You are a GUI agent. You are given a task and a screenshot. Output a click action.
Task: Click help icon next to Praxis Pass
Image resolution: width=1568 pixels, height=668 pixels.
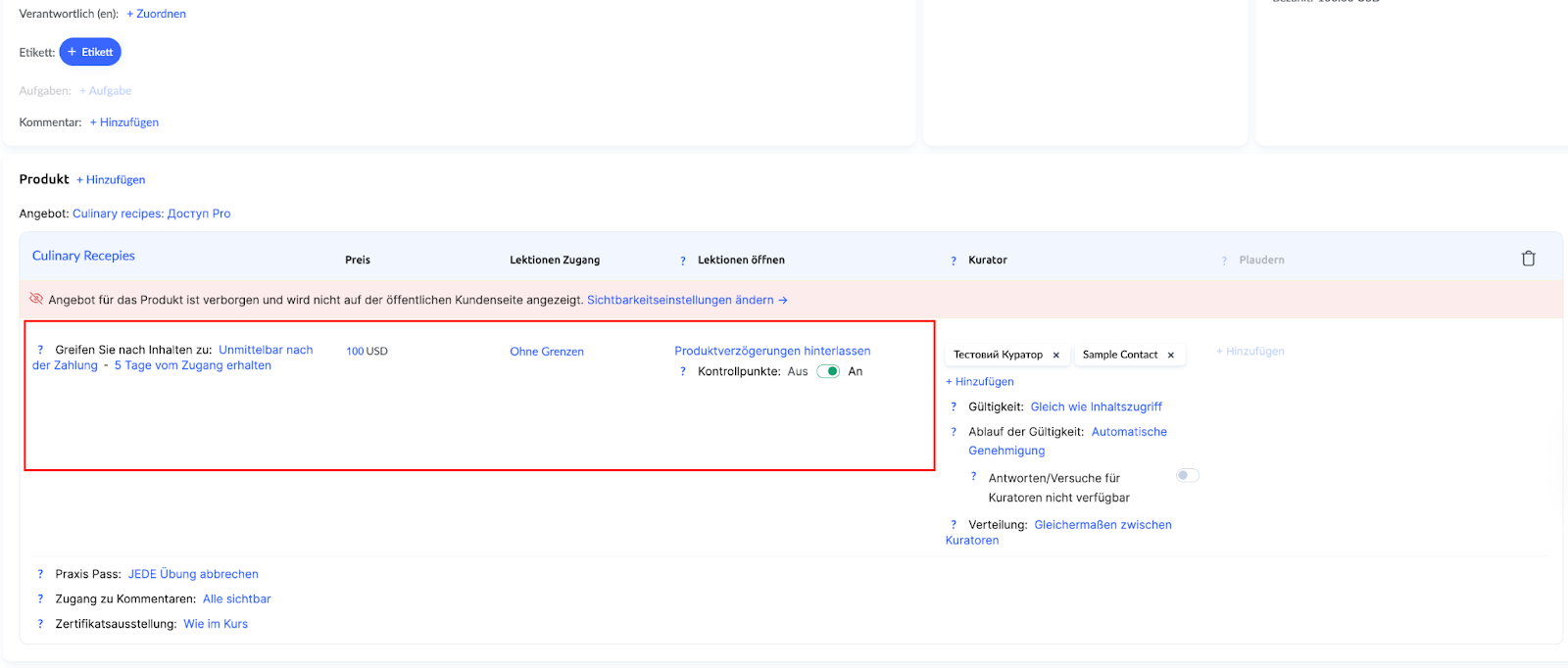(x=40, y=574)
